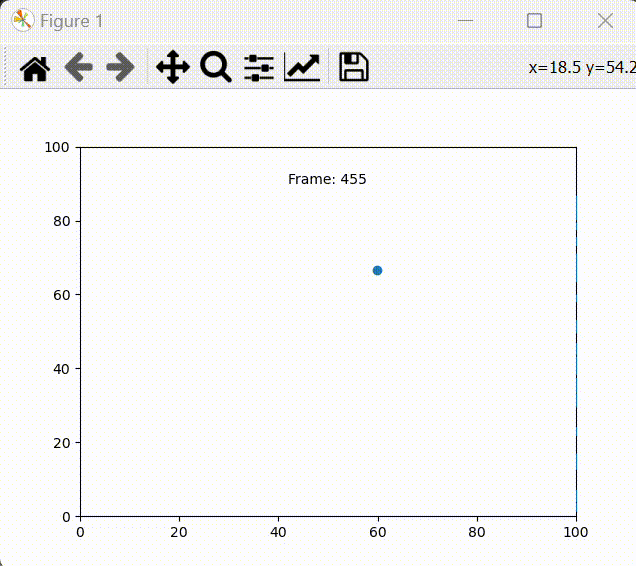Close the Figure 1 window
This screenshot has width=636, height=566.
point(604,21)
